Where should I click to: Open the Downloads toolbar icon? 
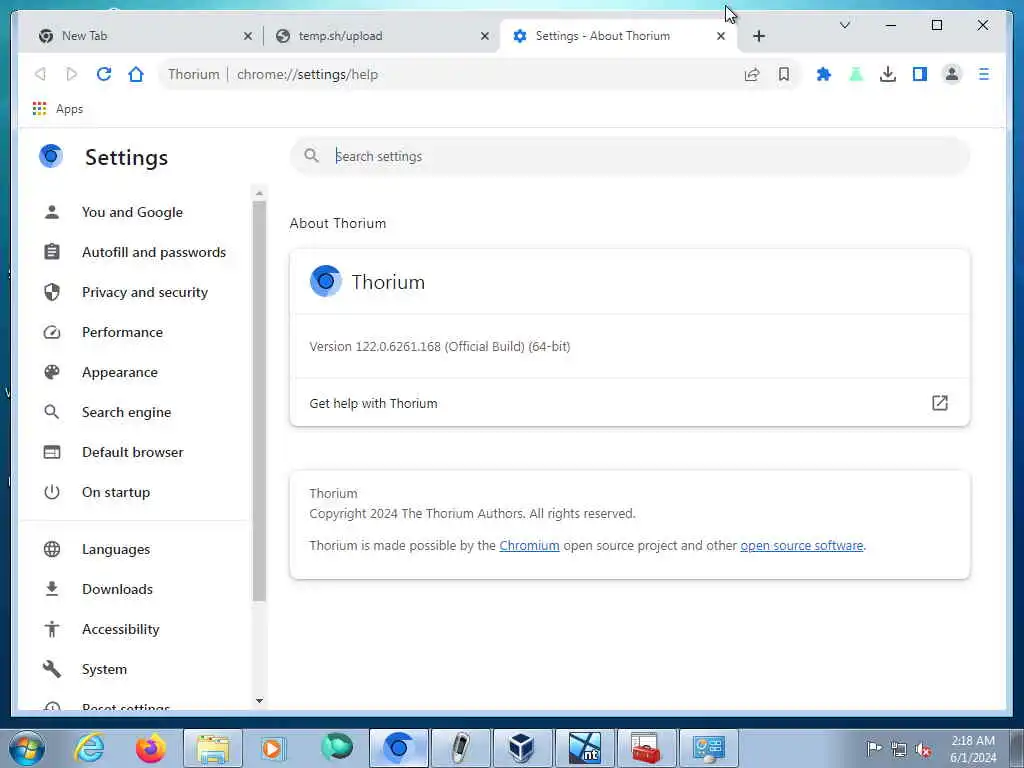[x=888, y=74]
